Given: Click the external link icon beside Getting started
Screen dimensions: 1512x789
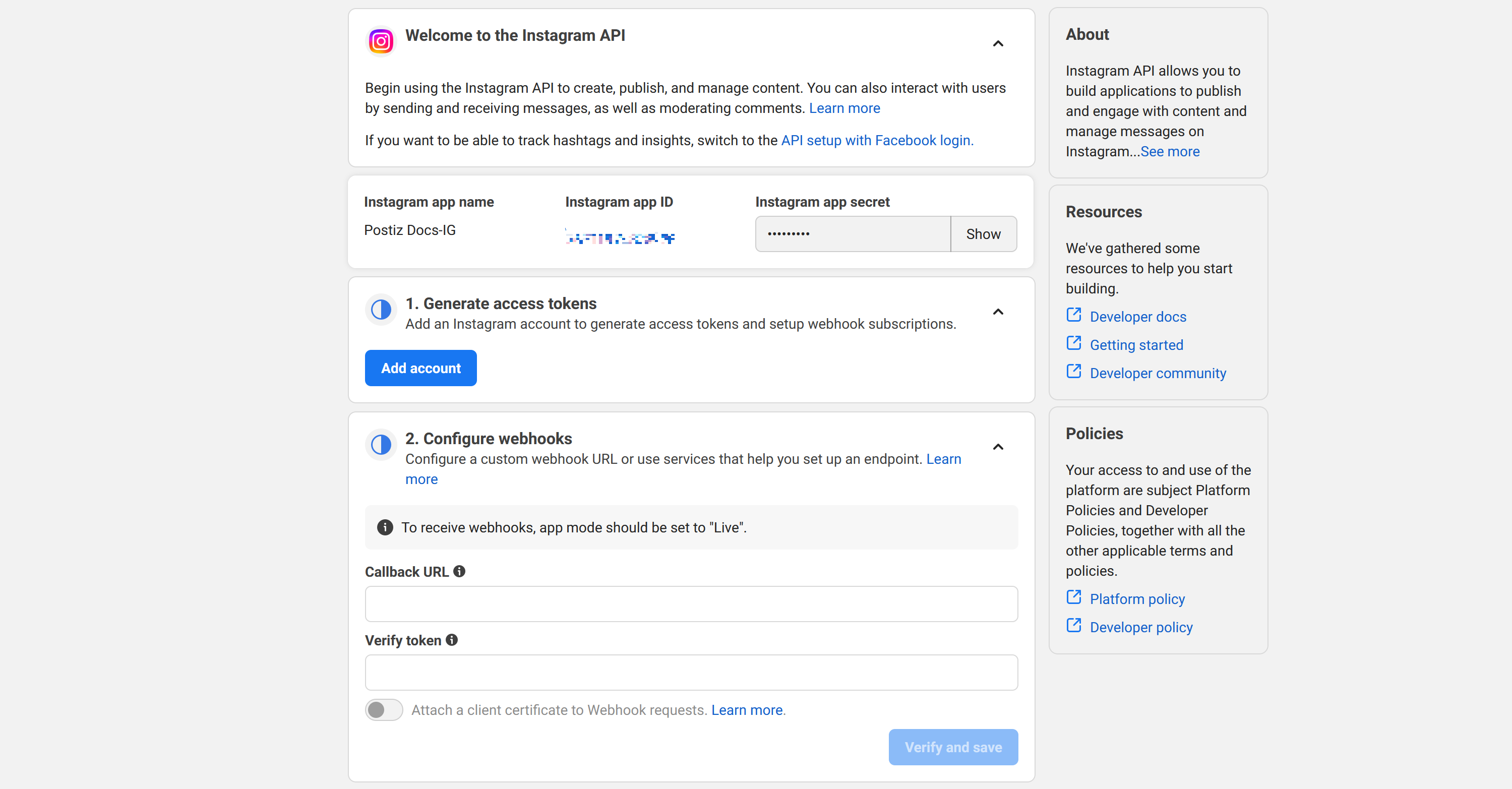Looking at the screenshot, I should point(1073,343).
